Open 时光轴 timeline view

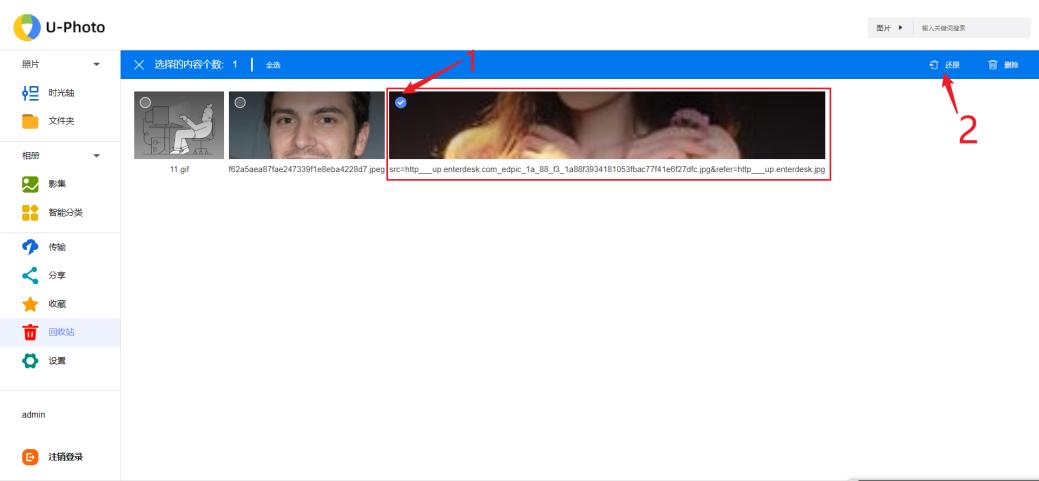[62, 93]
